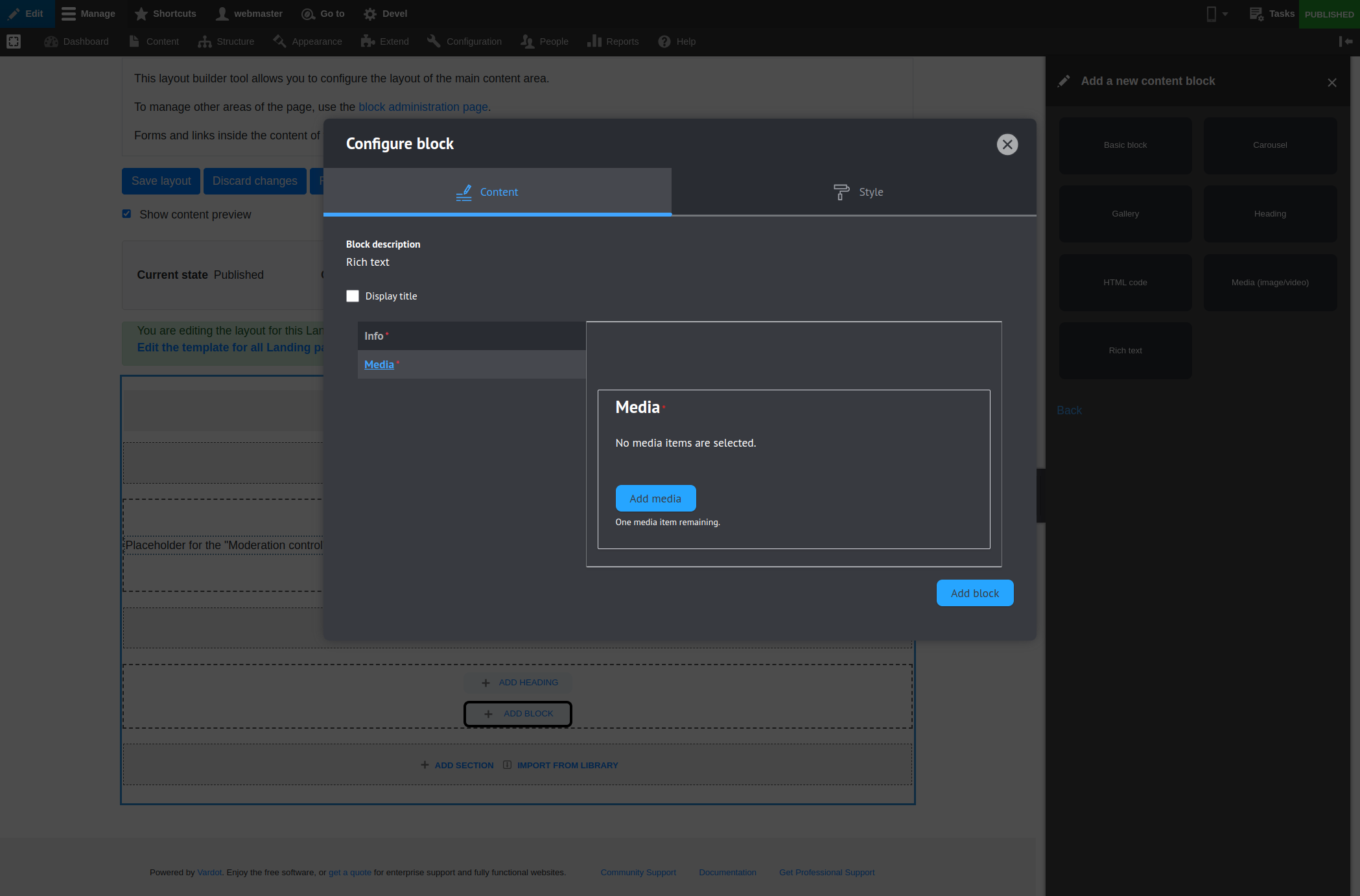Choose the Carousel block type
The width and height of the screenshot is (1360, 896).
pos(1269,145)
